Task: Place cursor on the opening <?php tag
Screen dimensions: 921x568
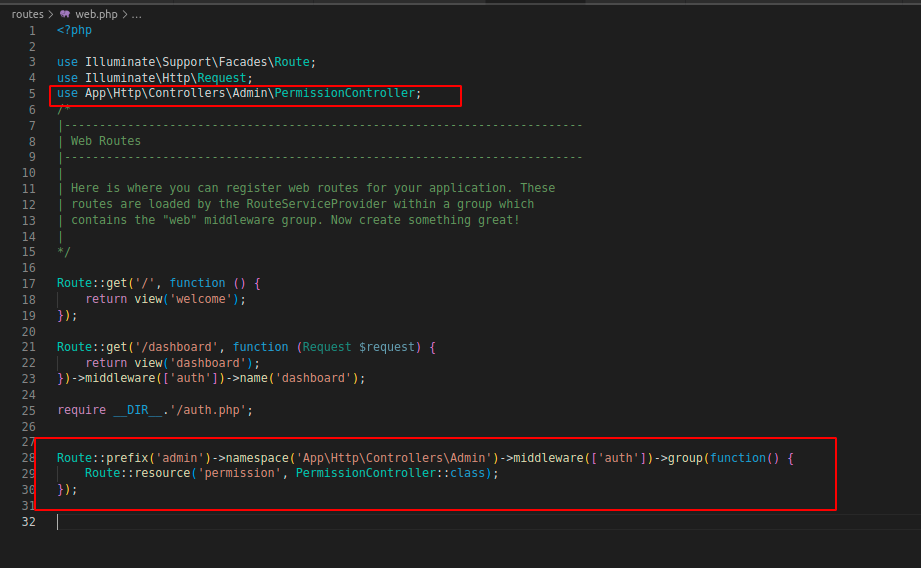Action: (x=74, y=30)
